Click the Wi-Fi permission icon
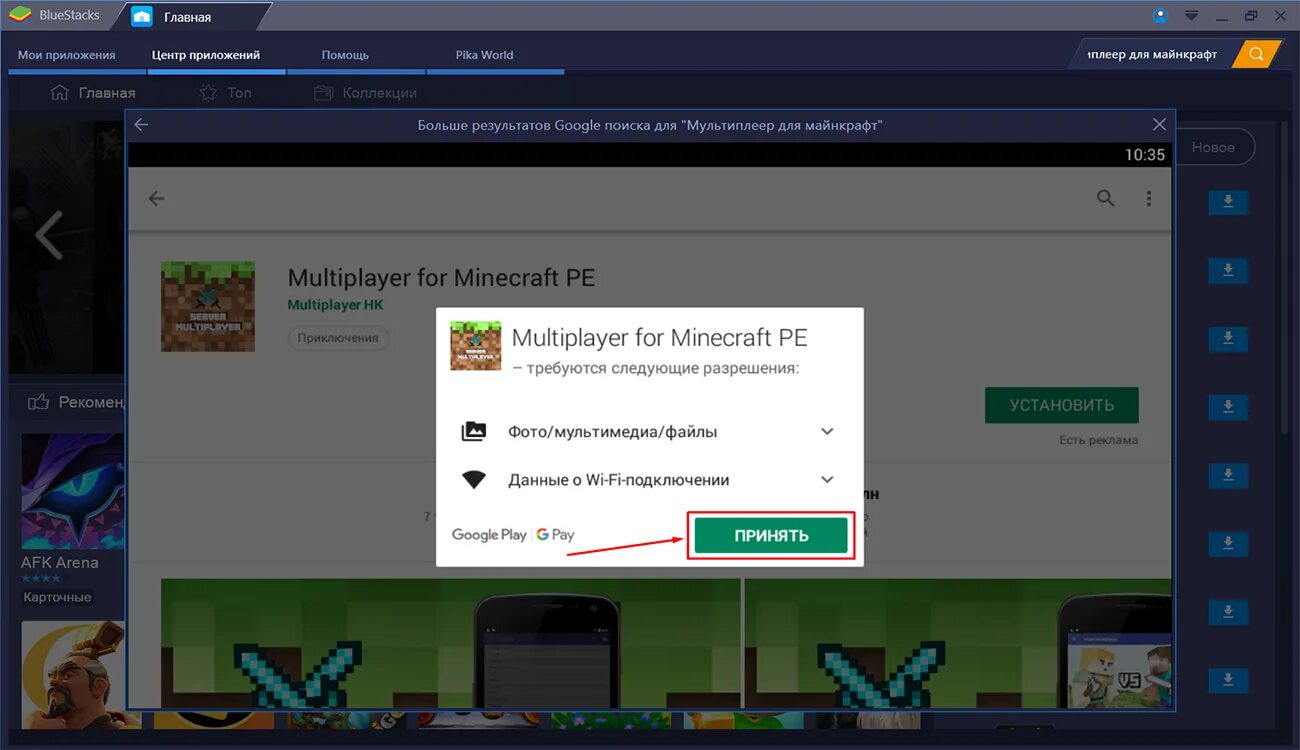Viewport: 1300px width, 750px height. (x=474, y=480)
